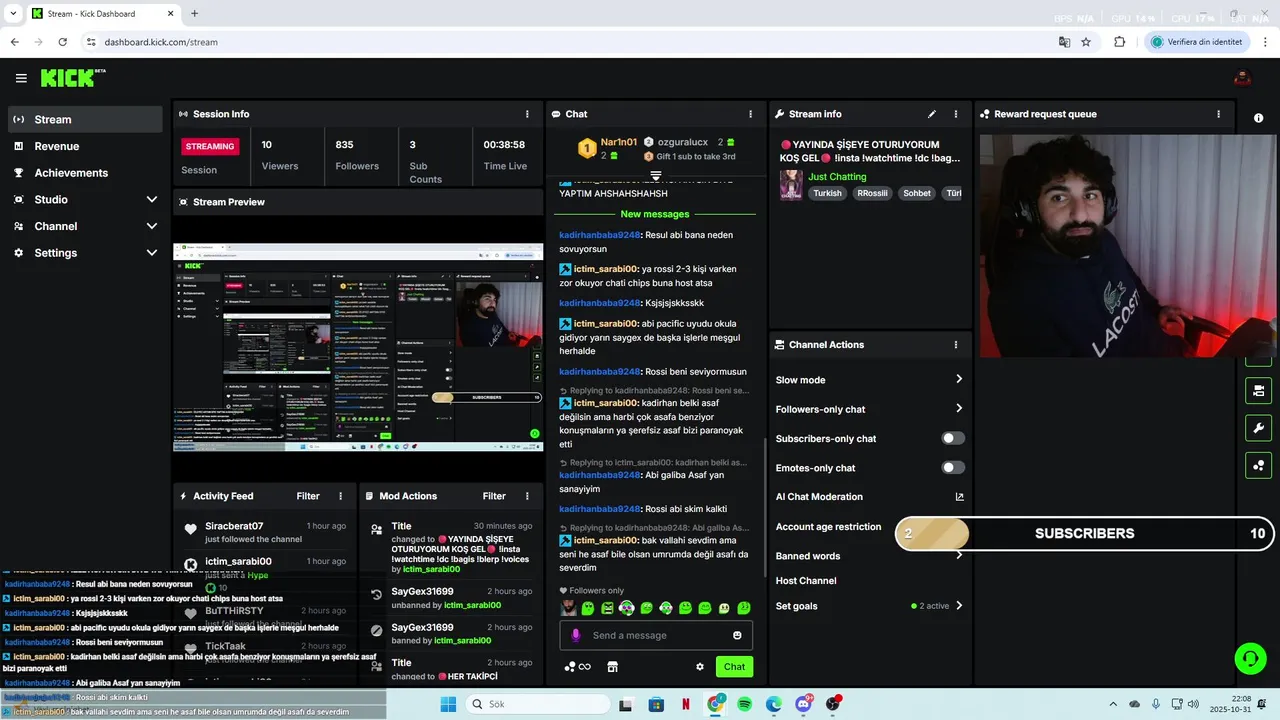Open the shop icon below chat
Screen dimensions: 1280x720
pos(613,667)
